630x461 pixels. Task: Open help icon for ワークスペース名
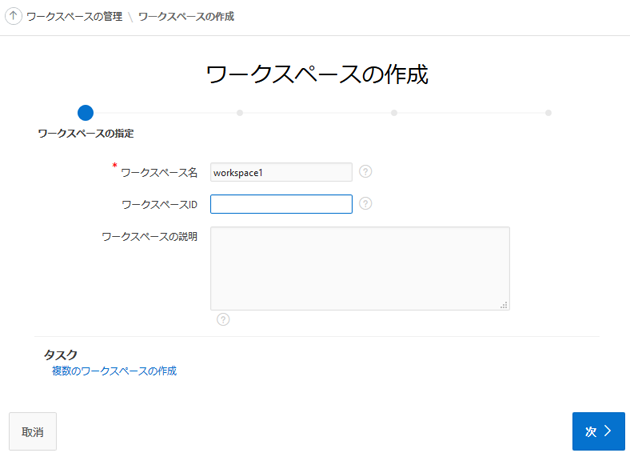click(x=365, y=172)
